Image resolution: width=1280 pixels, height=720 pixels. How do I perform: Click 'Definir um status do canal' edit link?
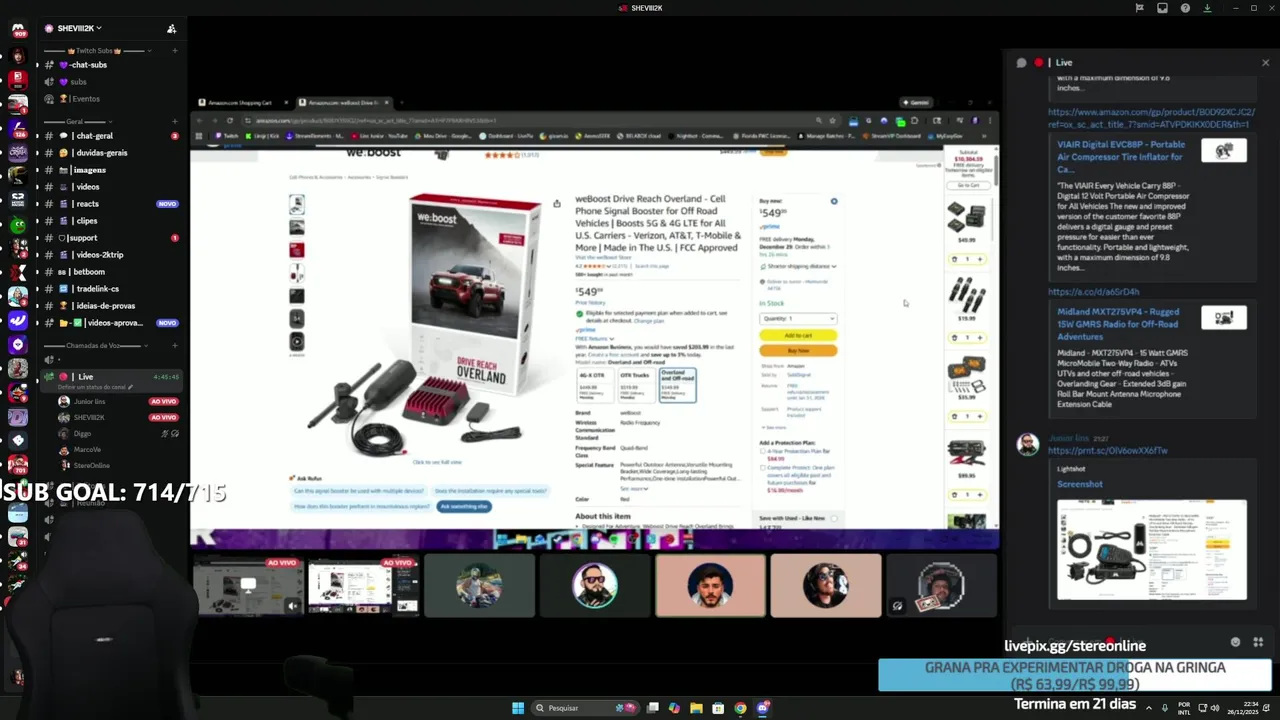[x=96, y=387]
